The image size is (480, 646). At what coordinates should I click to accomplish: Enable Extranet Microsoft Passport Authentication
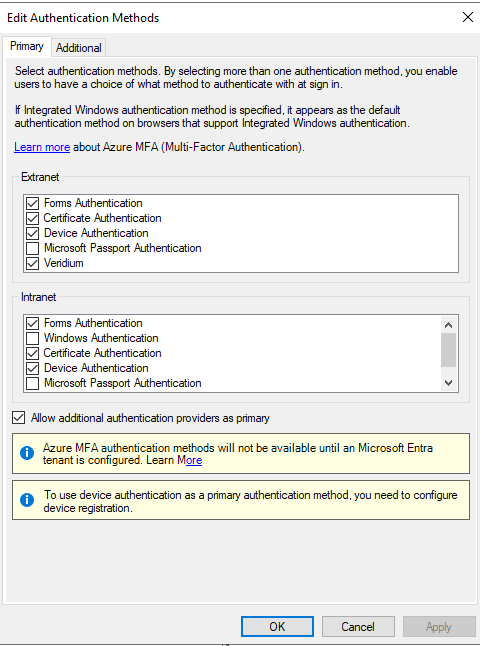(x=33, y=248)
